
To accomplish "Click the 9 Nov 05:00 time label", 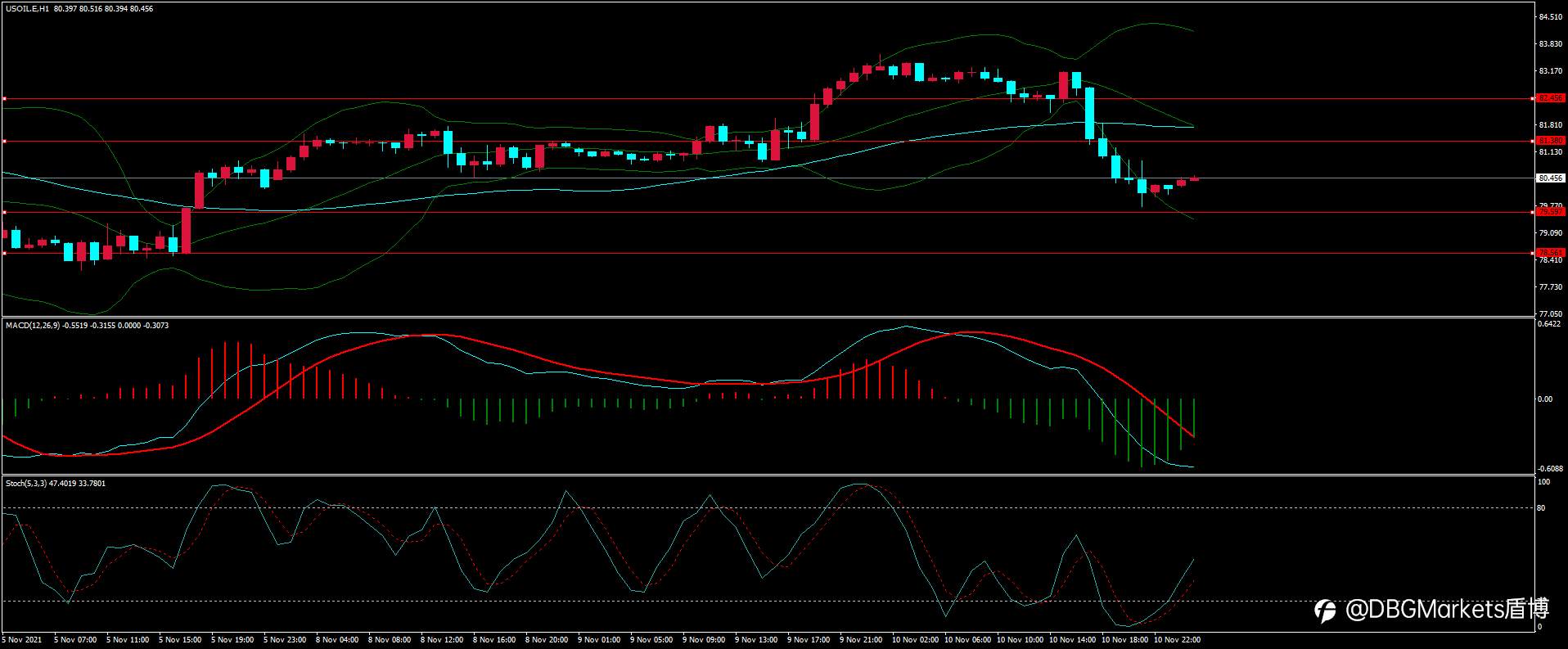I will point(651,640).
